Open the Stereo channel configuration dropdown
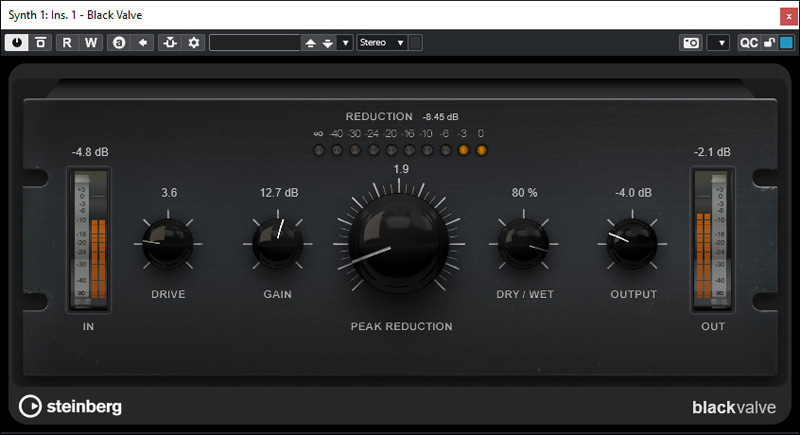 coord(383,43)
